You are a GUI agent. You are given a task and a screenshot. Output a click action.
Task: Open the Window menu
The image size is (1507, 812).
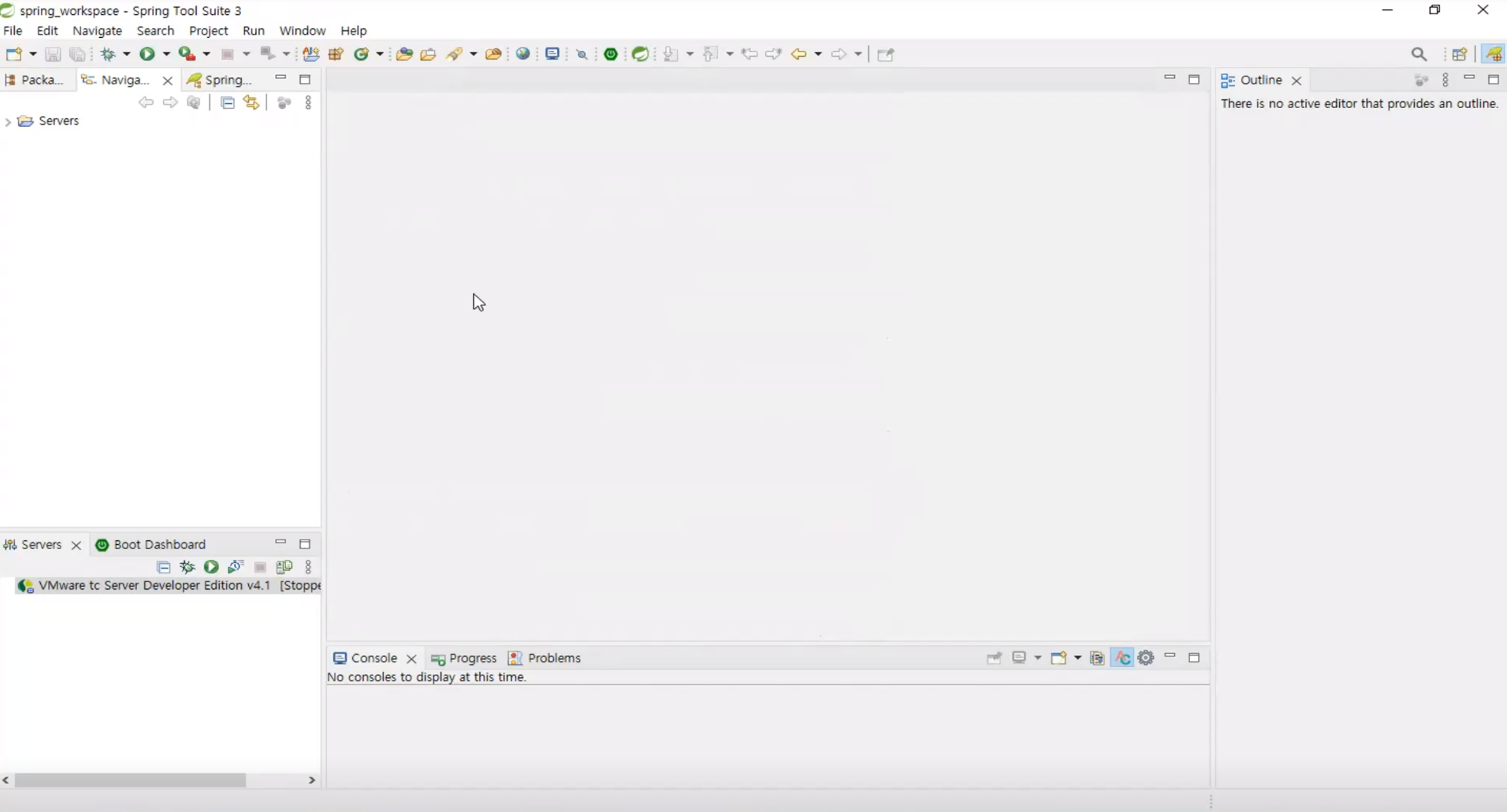coord(302,31)
